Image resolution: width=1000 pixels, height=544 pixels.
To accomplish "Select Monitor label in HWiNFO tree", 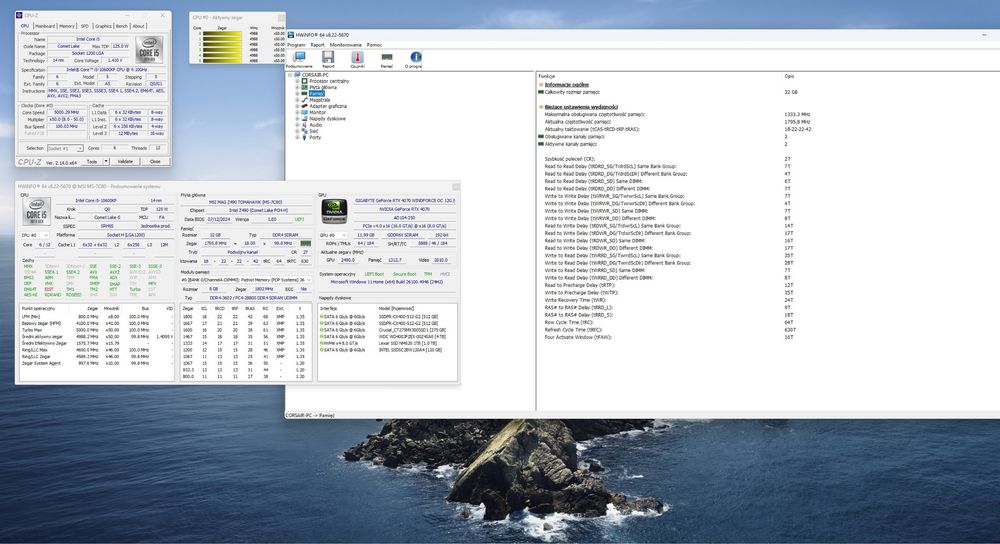I will coord(318,112).
